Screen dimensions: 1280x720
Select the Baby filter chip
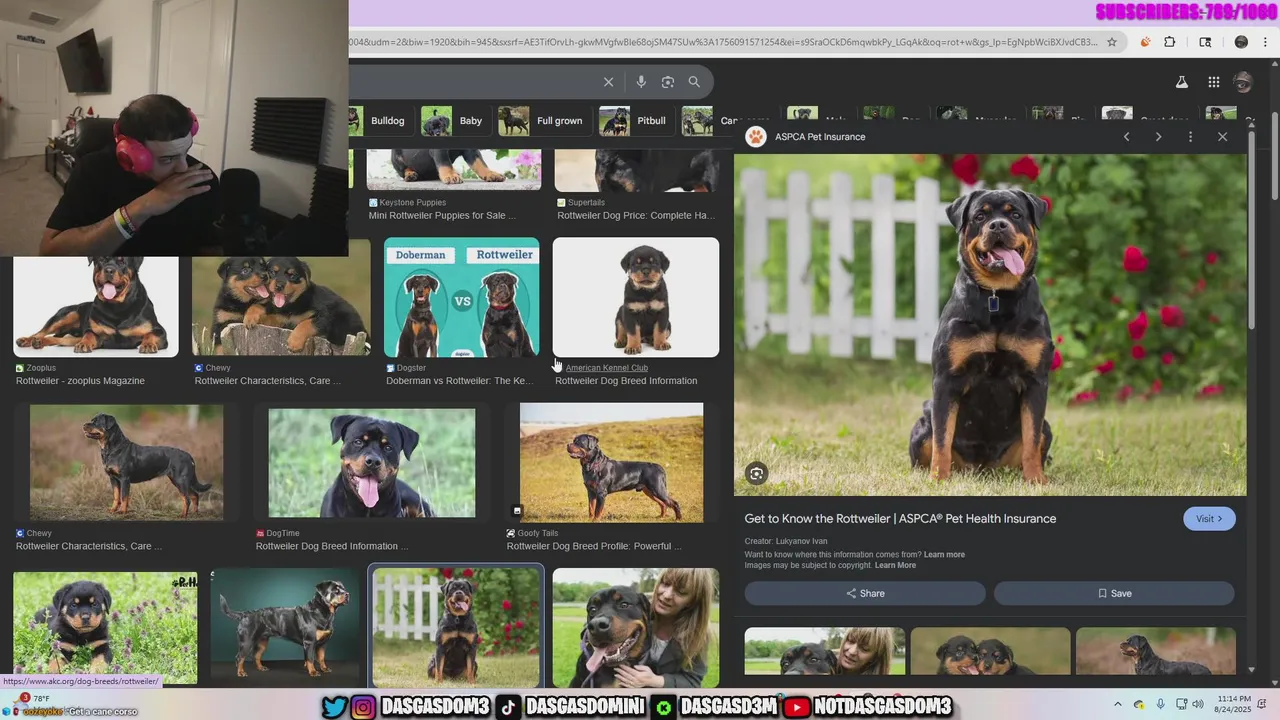[455, 121]
